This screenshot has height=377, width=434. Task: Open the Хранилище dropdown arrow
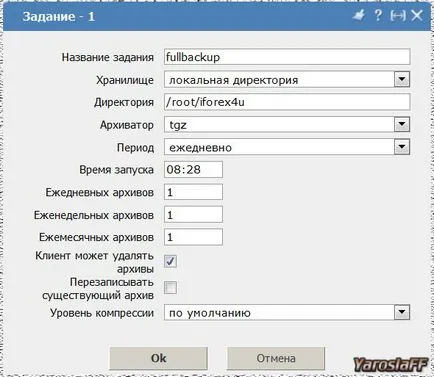[402, 80]
